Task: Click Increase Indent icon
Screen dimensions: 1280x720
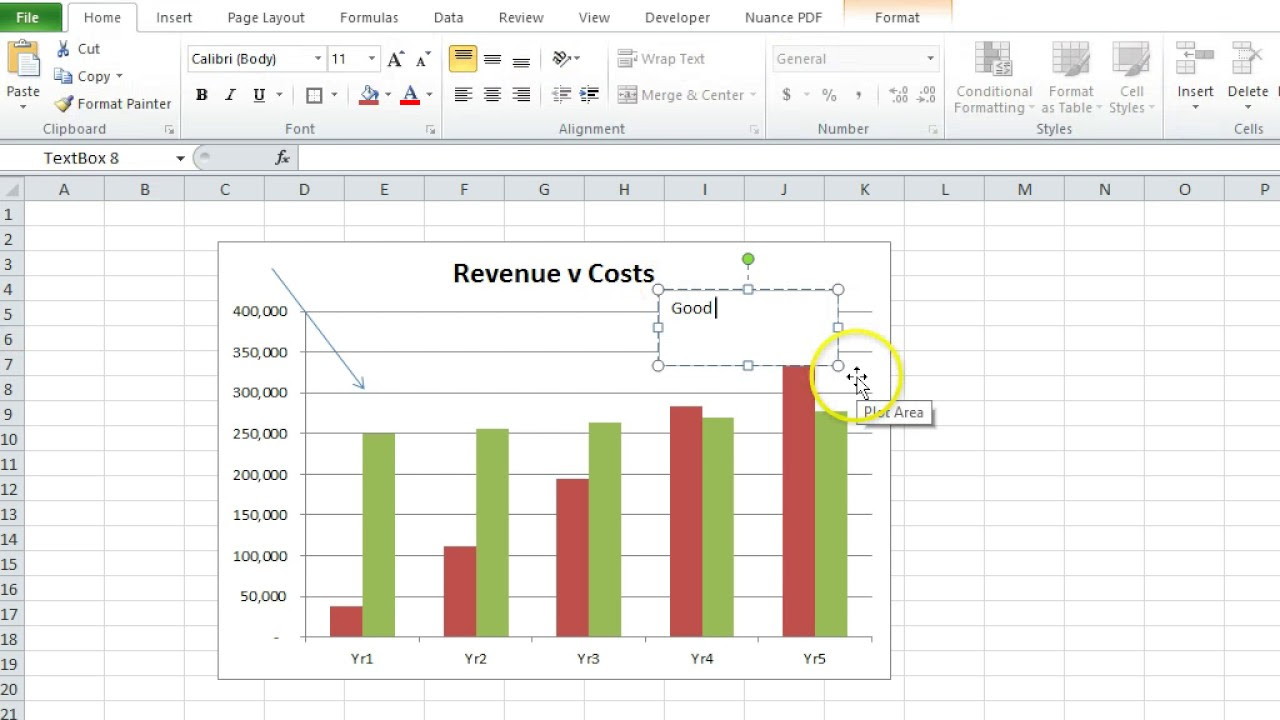Action: [x=590, y=95]
